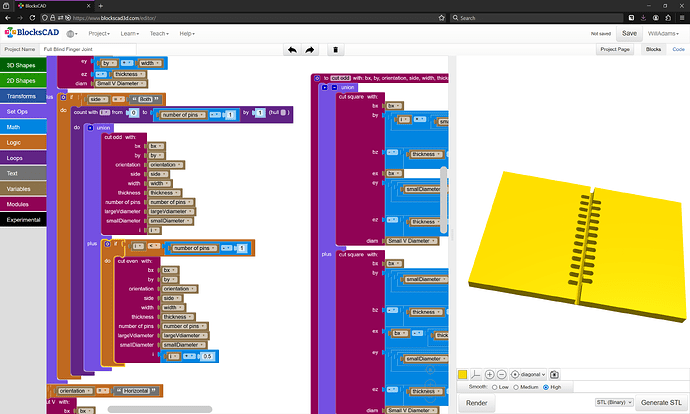Open 'number of pins' dropdown in count loop

[183, 115]
